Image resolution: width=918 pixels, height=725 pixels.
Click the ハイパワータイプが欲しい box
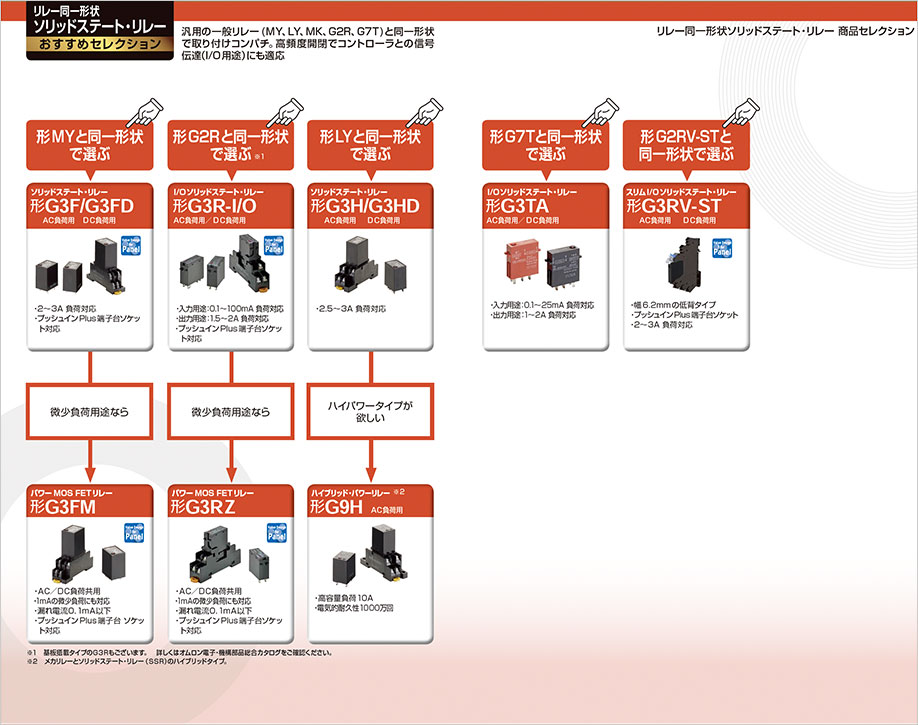coord(371,412)
